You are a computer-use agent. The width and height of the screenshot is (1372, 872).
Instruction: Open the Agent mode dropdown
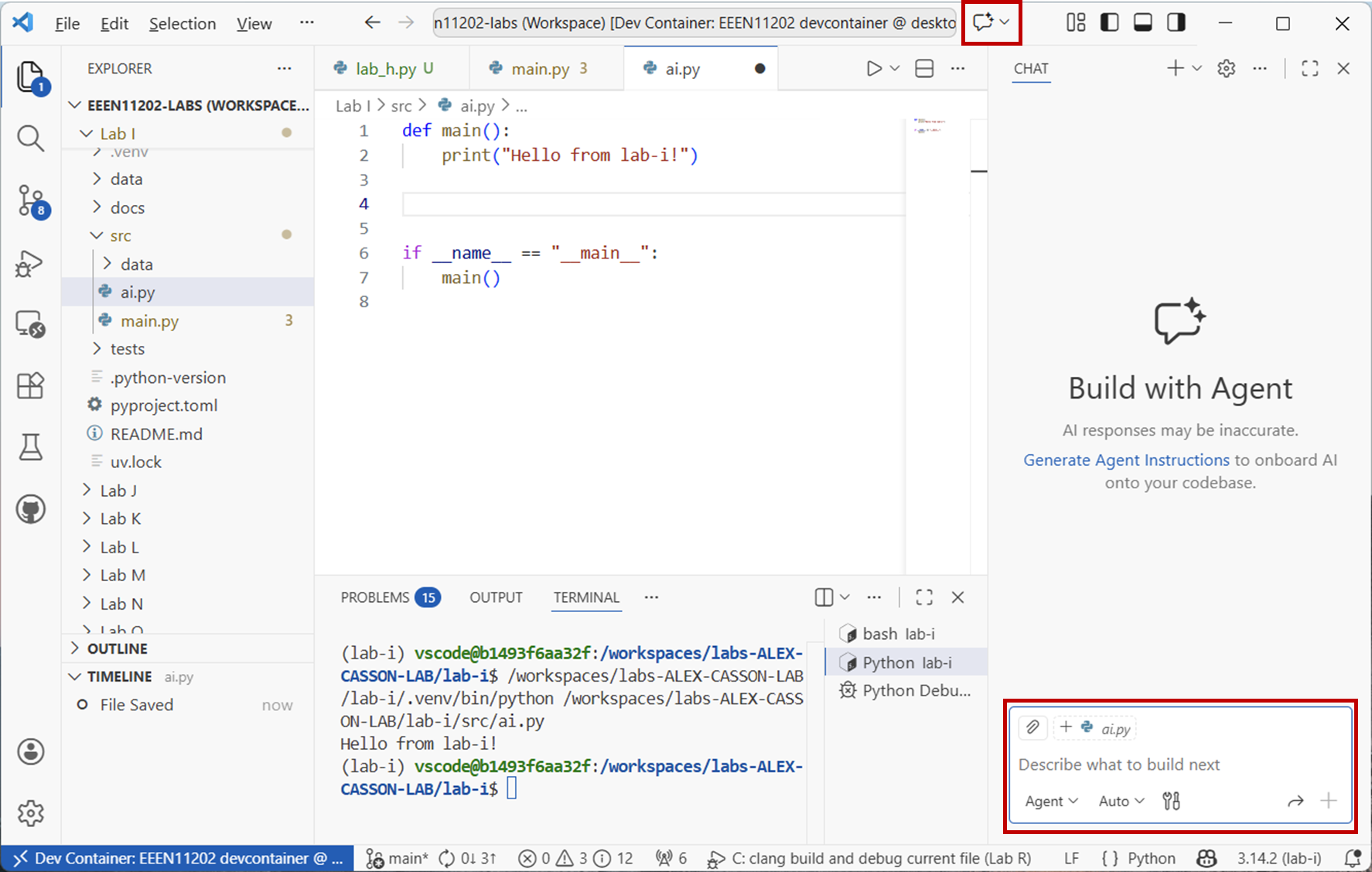[1051, 801]
